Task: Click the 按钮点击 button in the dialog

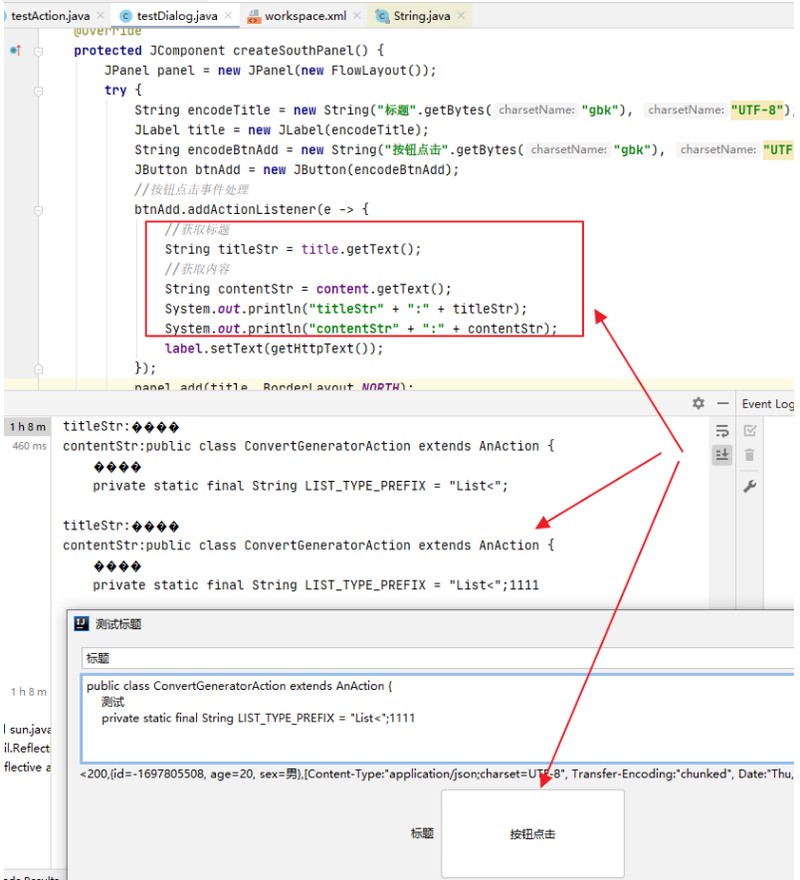Action: click(532, 833)
